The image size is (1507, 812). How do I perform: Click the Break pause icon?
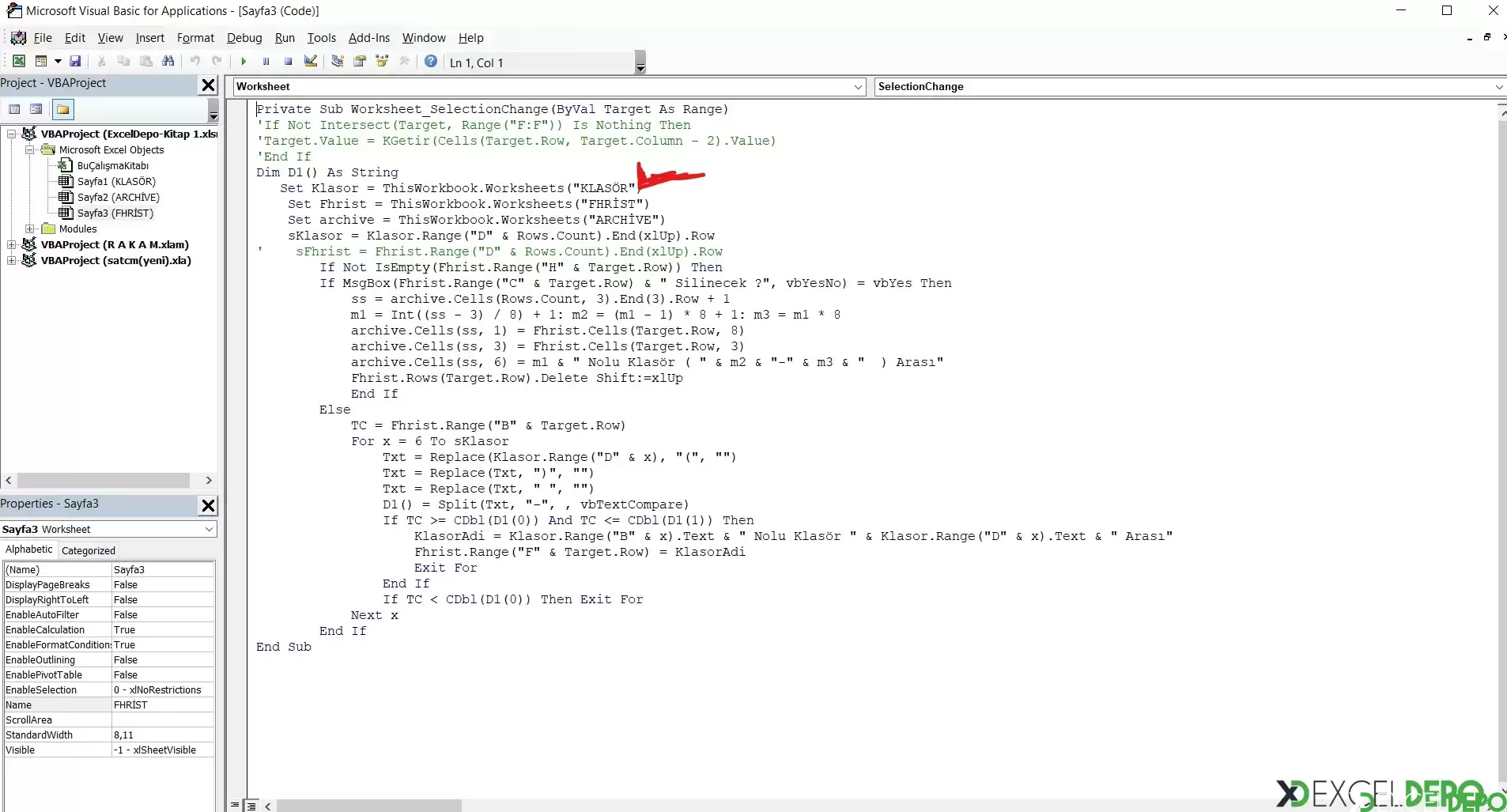(x=266, y=62)
